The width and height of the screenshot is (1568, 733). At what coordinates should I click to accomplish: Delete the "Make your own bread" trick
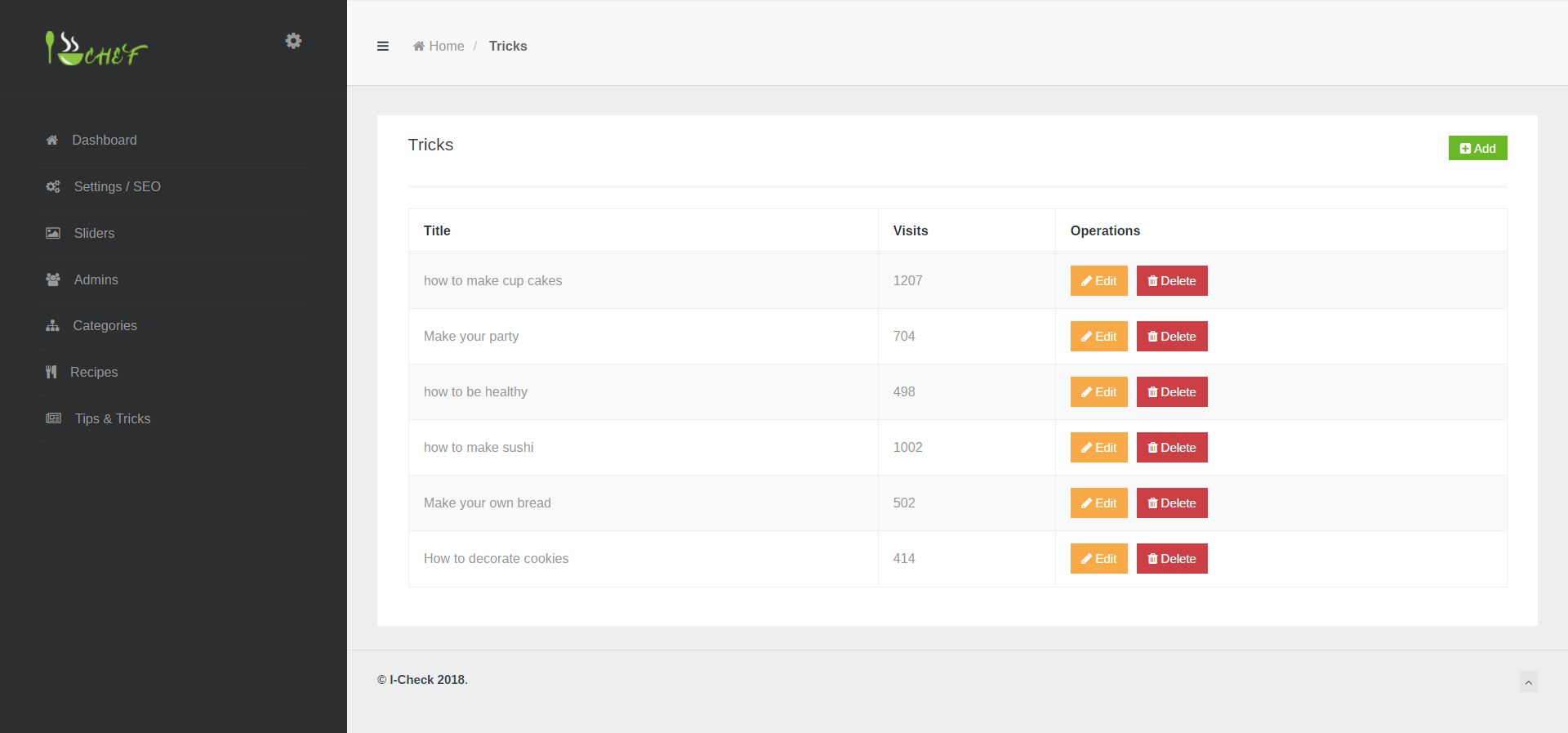pyautogui.click(x=1171, y=503)
